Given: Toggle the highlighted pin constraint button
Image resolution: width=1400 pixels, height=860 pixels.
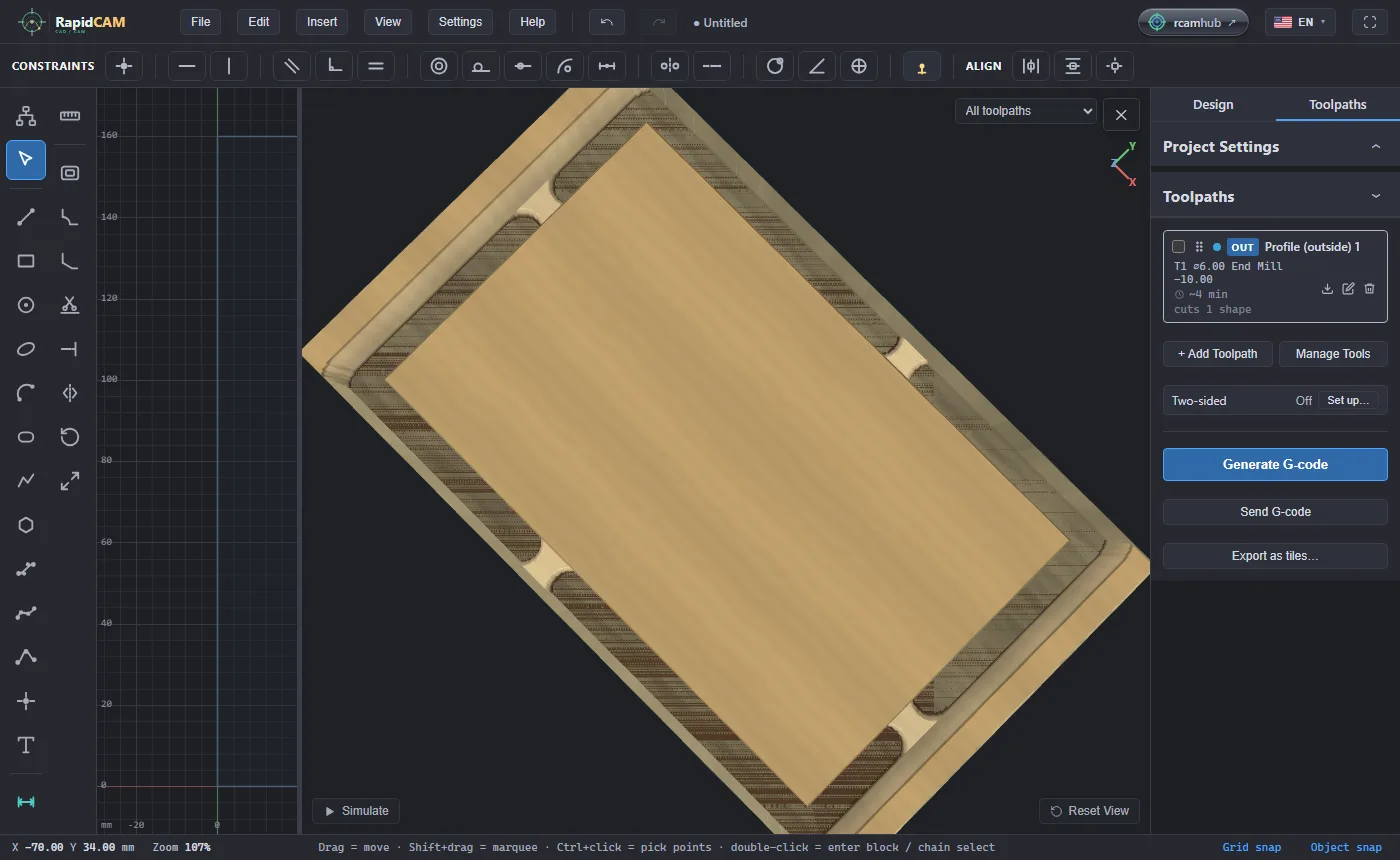Looking at the screenshot, I should tap(921, 66).
